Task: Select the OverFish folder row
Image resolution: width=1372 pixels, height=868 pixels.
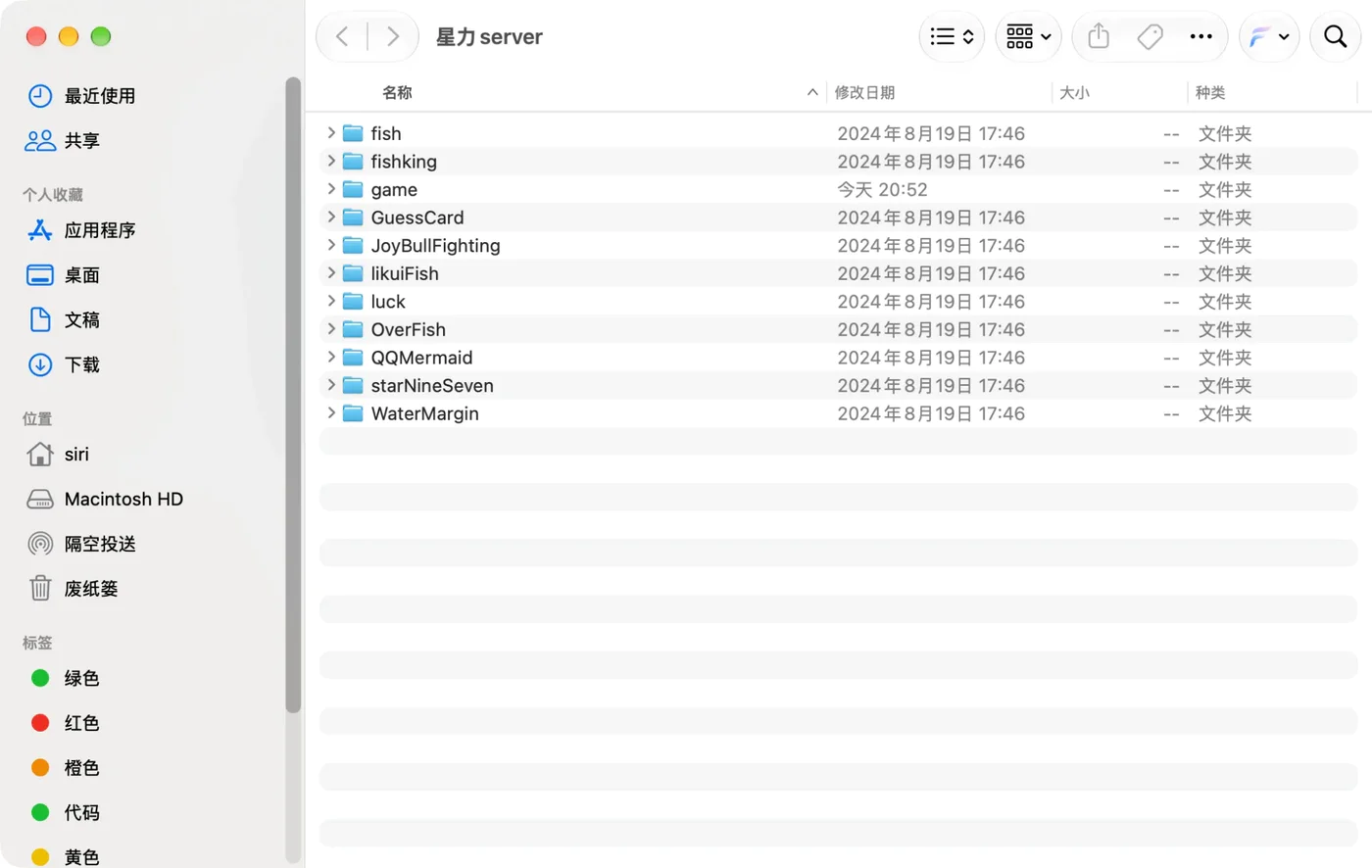Action: (838, 329)
